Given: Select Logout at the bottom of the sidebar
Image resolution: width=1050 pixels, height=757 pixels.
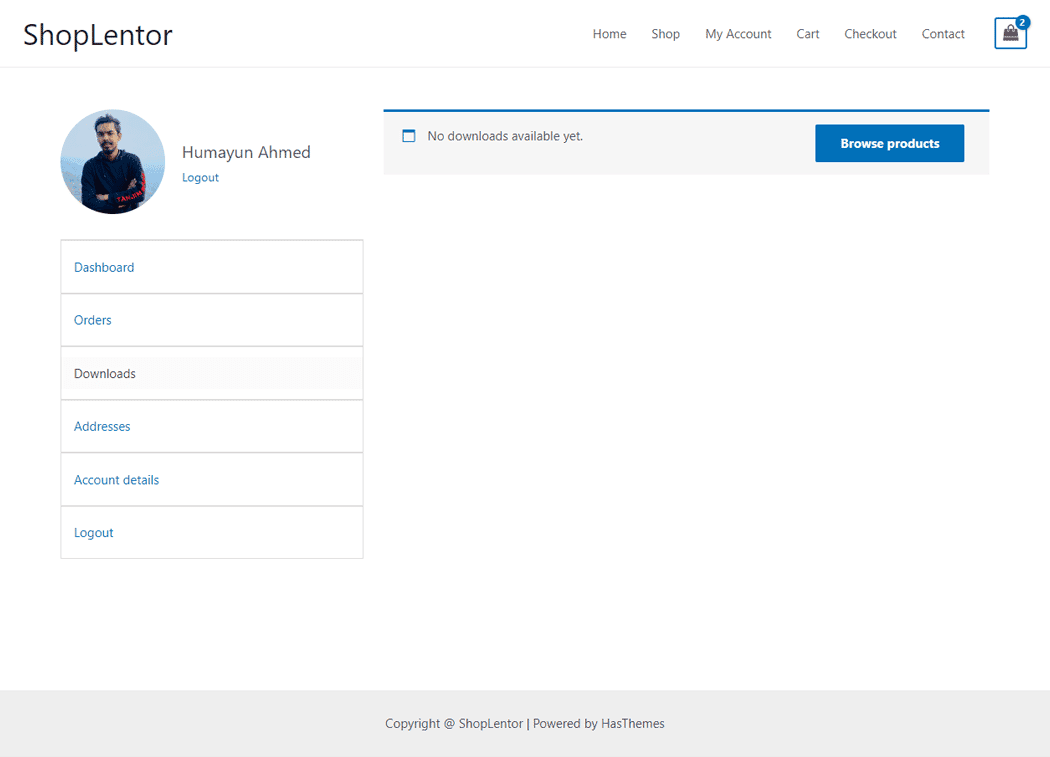Looking at the screenshot, I should [x=93, y=532].
